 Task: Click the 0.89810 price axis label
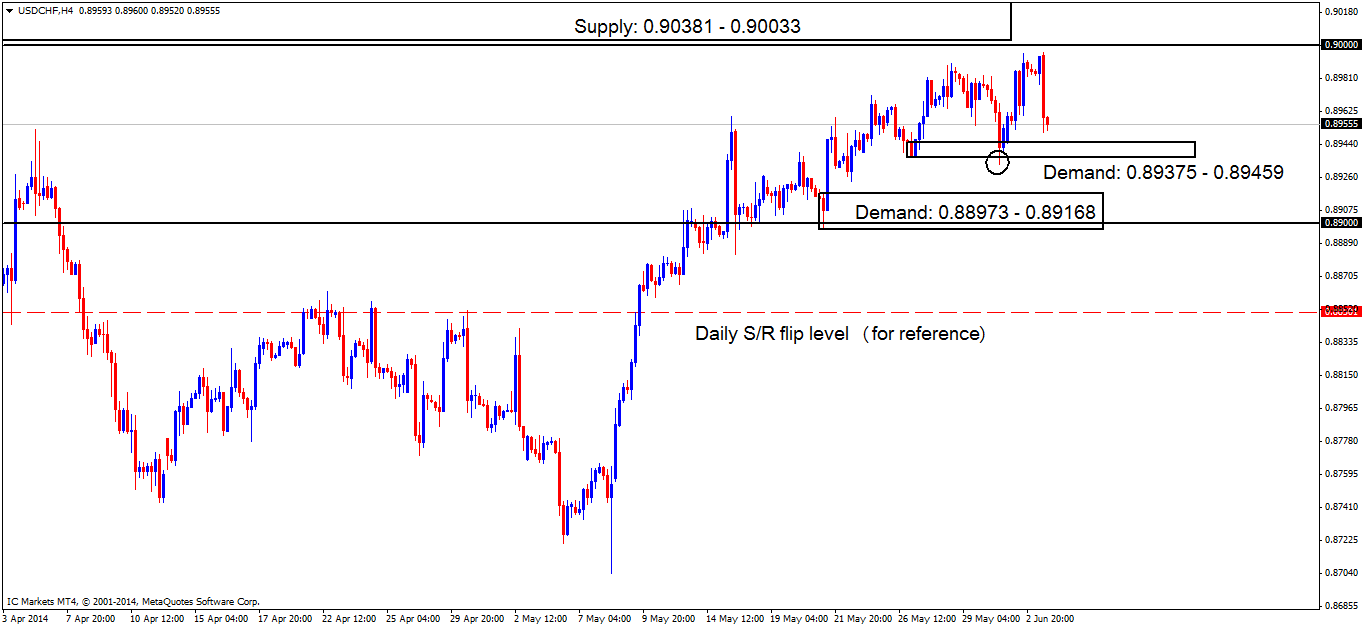point(1342,77)
